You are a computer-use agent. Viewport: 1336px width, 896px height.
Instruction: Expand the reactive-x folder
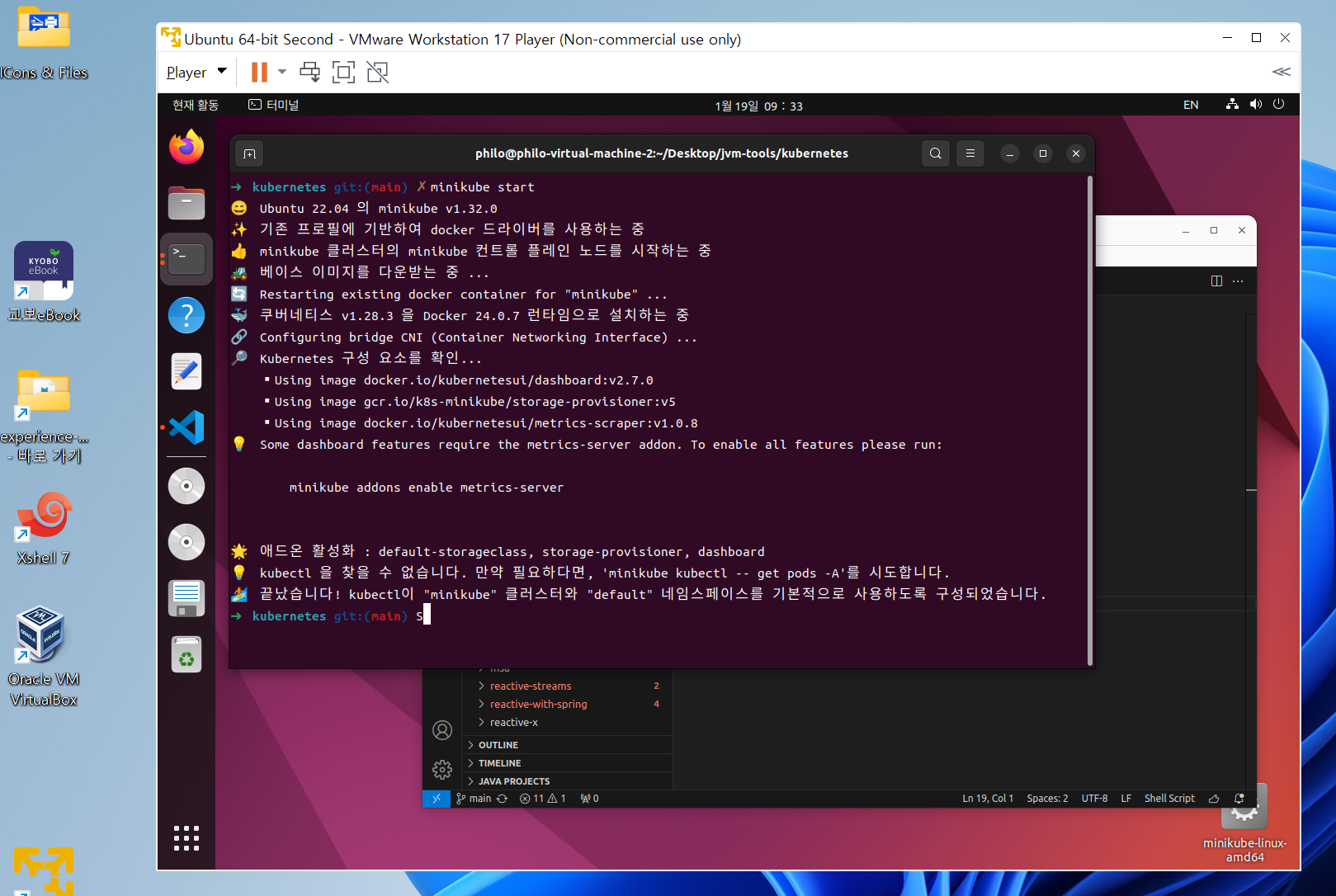click(x=513, y=723)
